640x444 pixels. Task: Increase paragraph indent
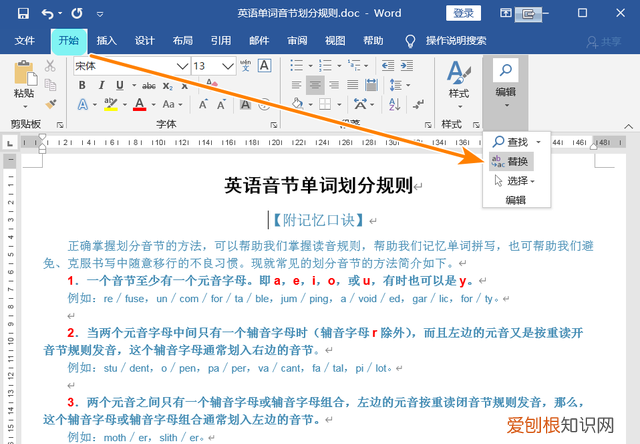coord(407,66)
